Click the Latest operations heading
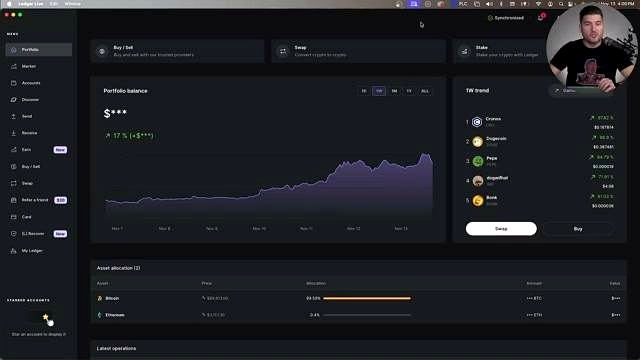Screen dimensions: 640x360 (x=116, y=349)
